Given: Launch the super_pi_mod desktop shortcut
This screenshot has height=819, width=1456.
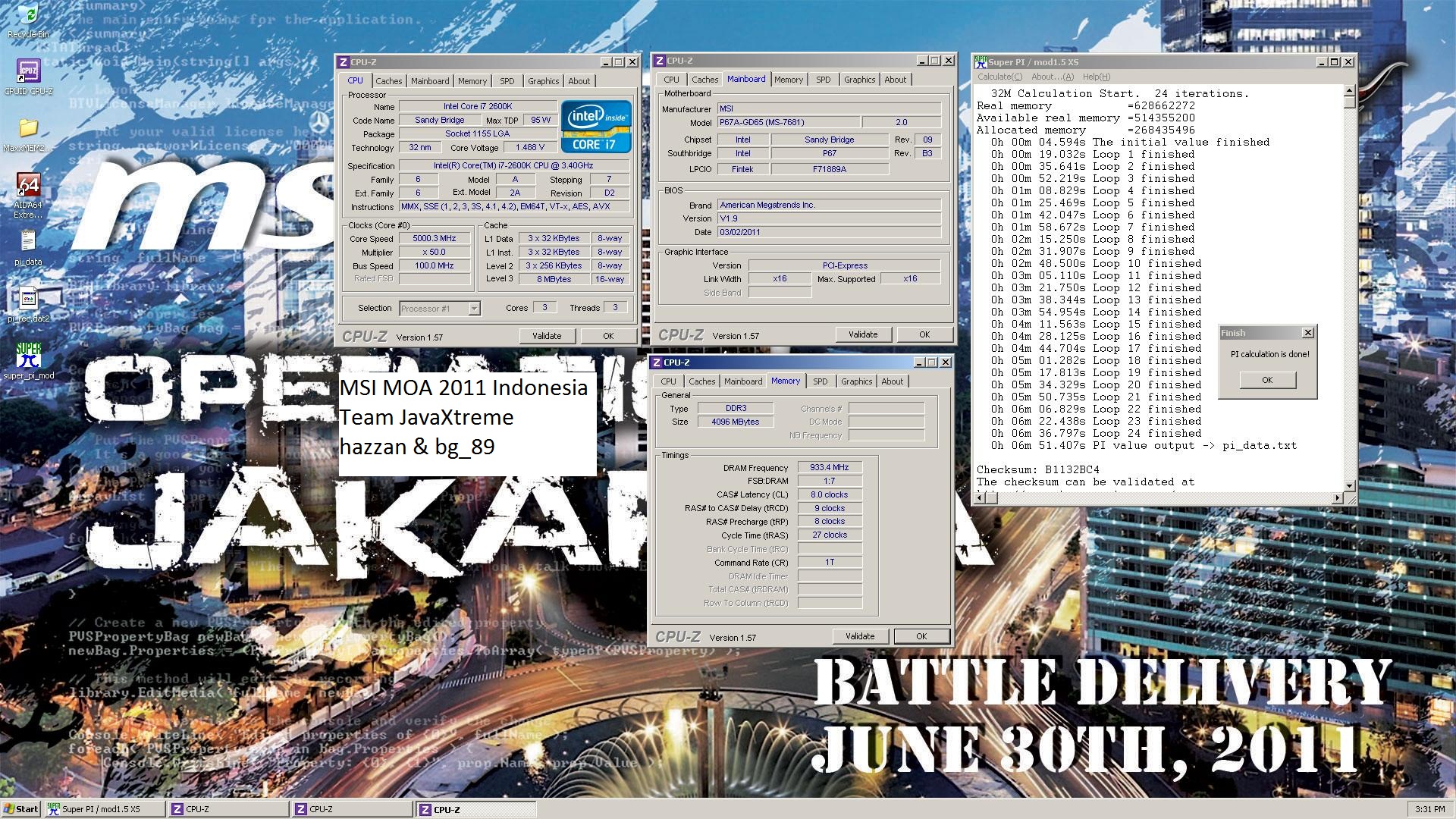Looking at the screenshot, I should coord(28,356).
